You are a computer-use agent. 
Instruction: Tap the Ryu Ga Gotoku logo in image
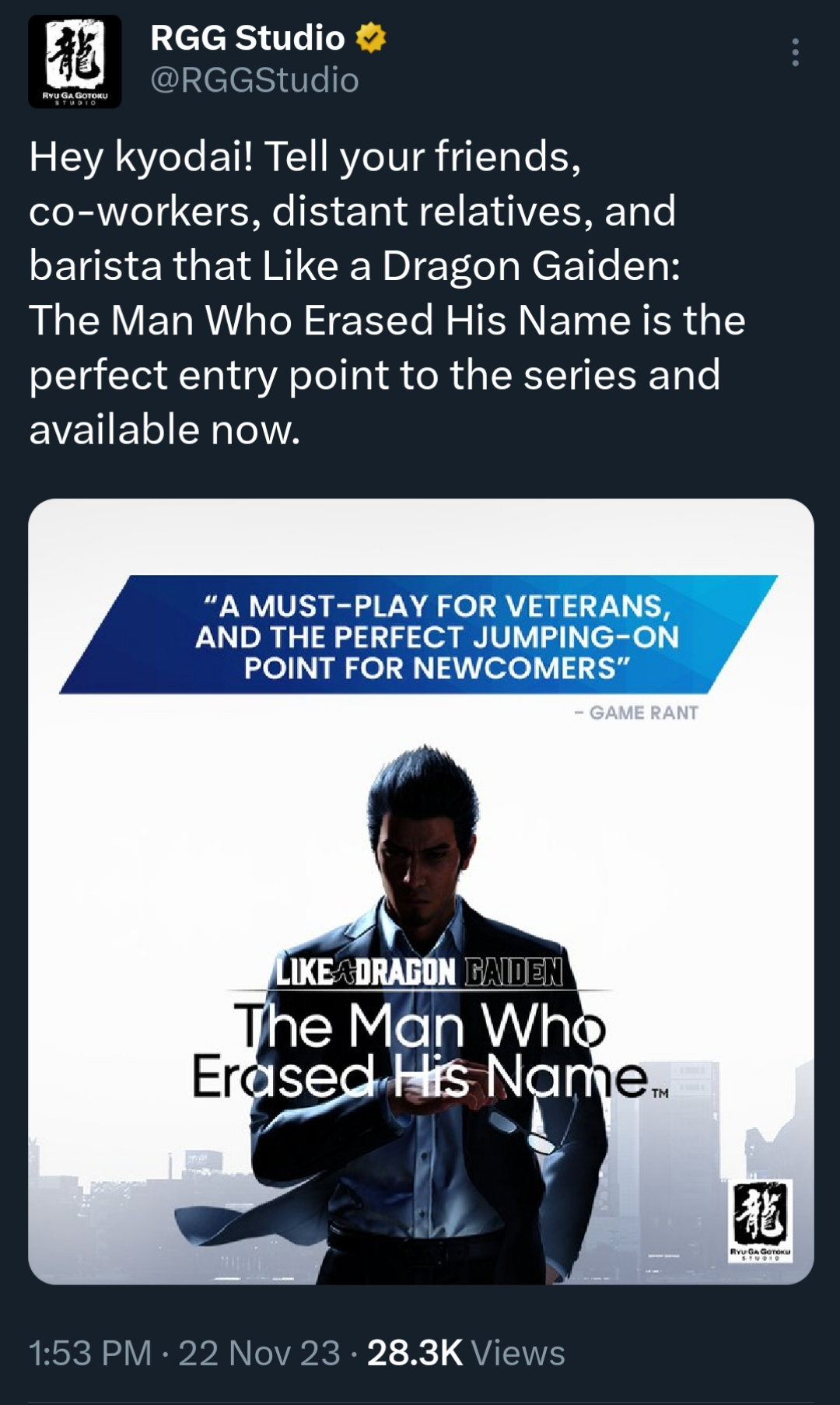761,1221
